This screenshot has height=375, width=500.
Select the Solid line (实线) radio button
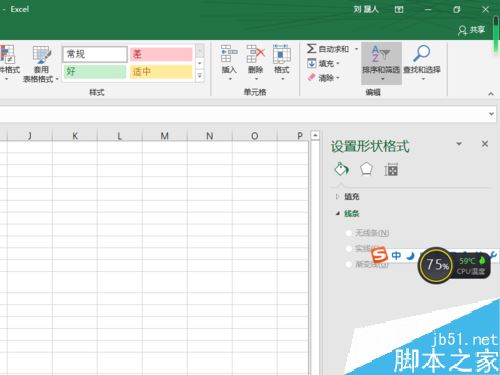(x=349, y=249)
